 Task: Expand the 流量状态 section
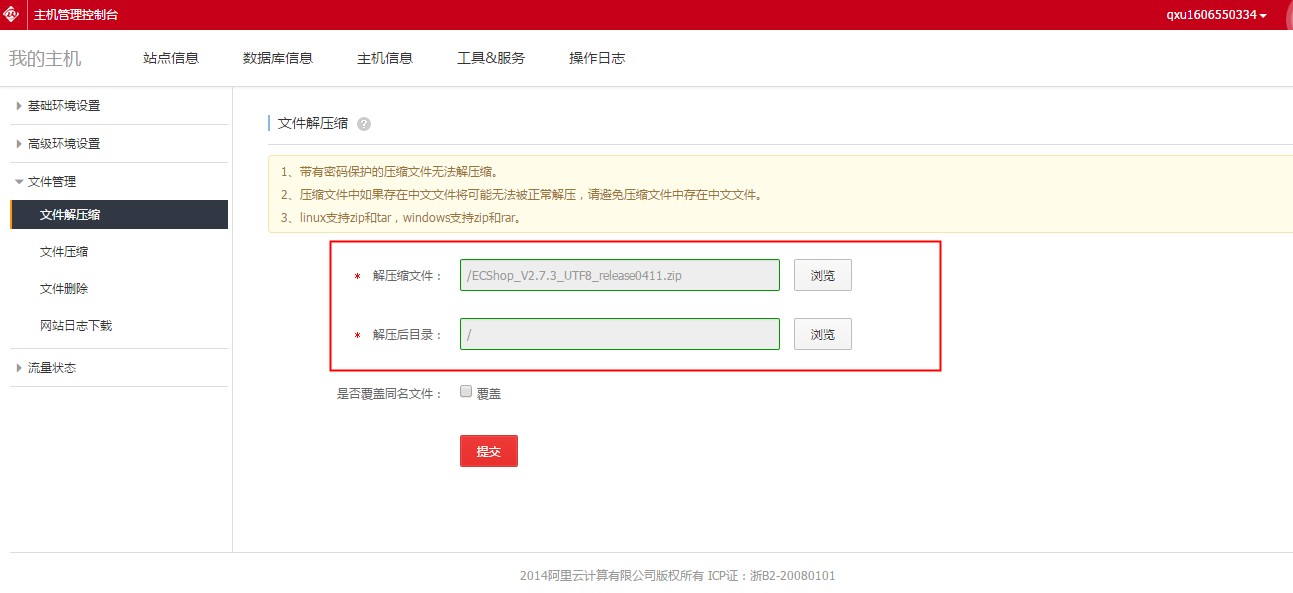[52, 368]
